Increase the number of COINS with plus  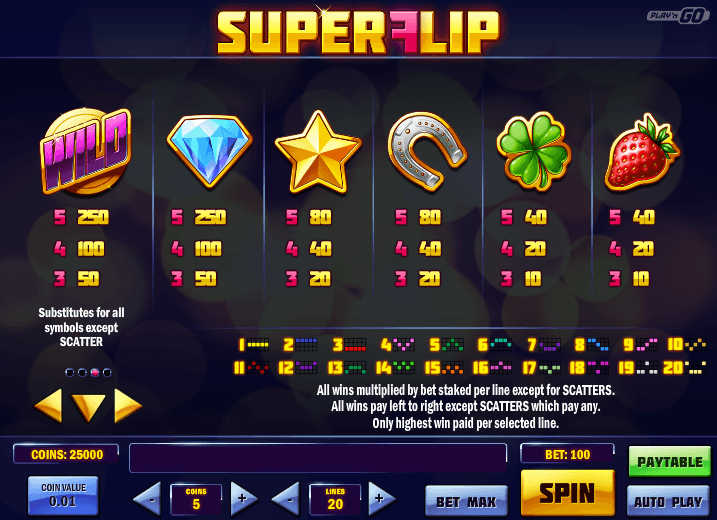pos(243,499)
